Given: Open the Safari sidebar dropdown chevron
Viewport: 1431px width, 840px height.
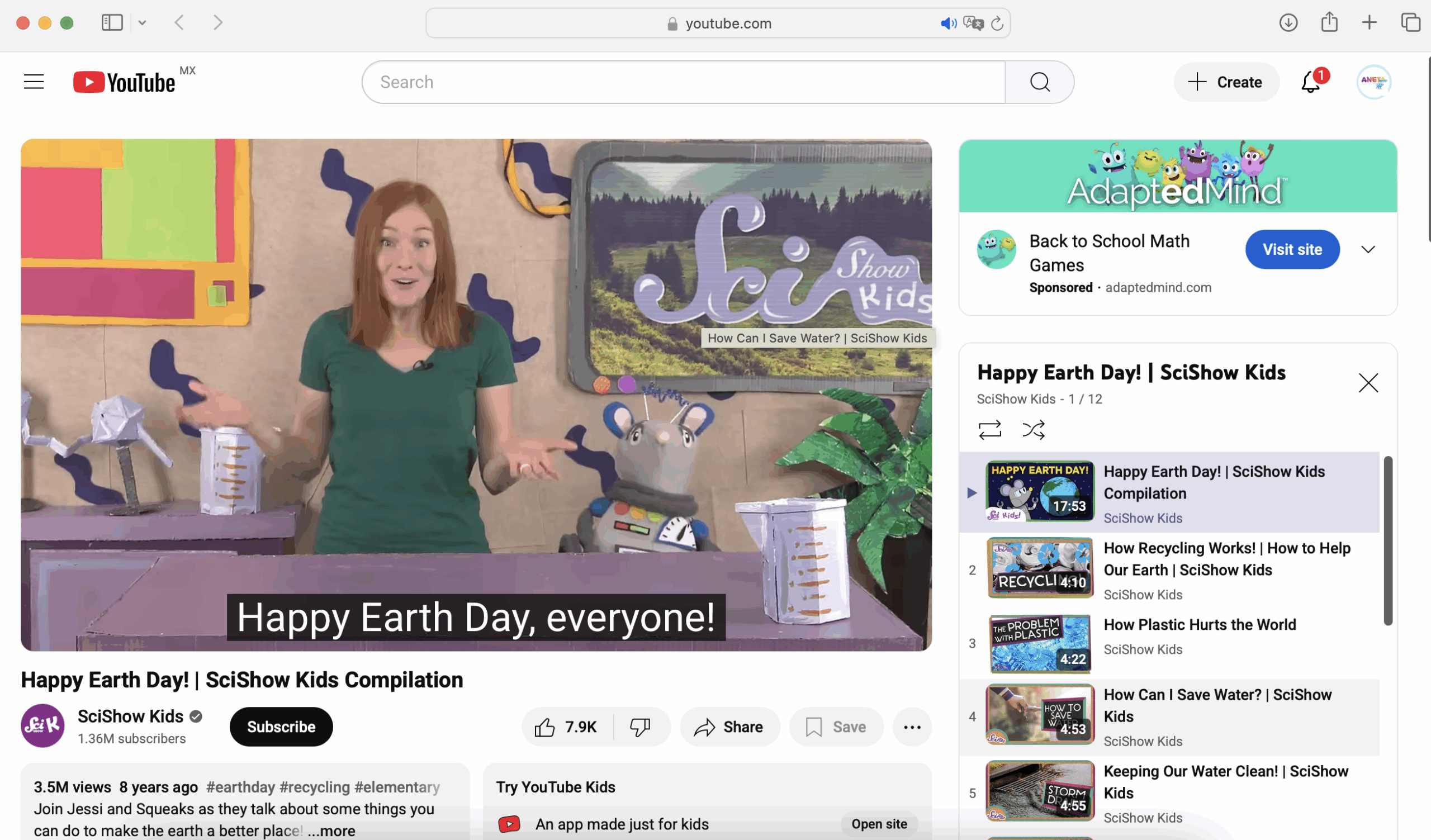Looking at the screenshot, I should coord(143,23).
